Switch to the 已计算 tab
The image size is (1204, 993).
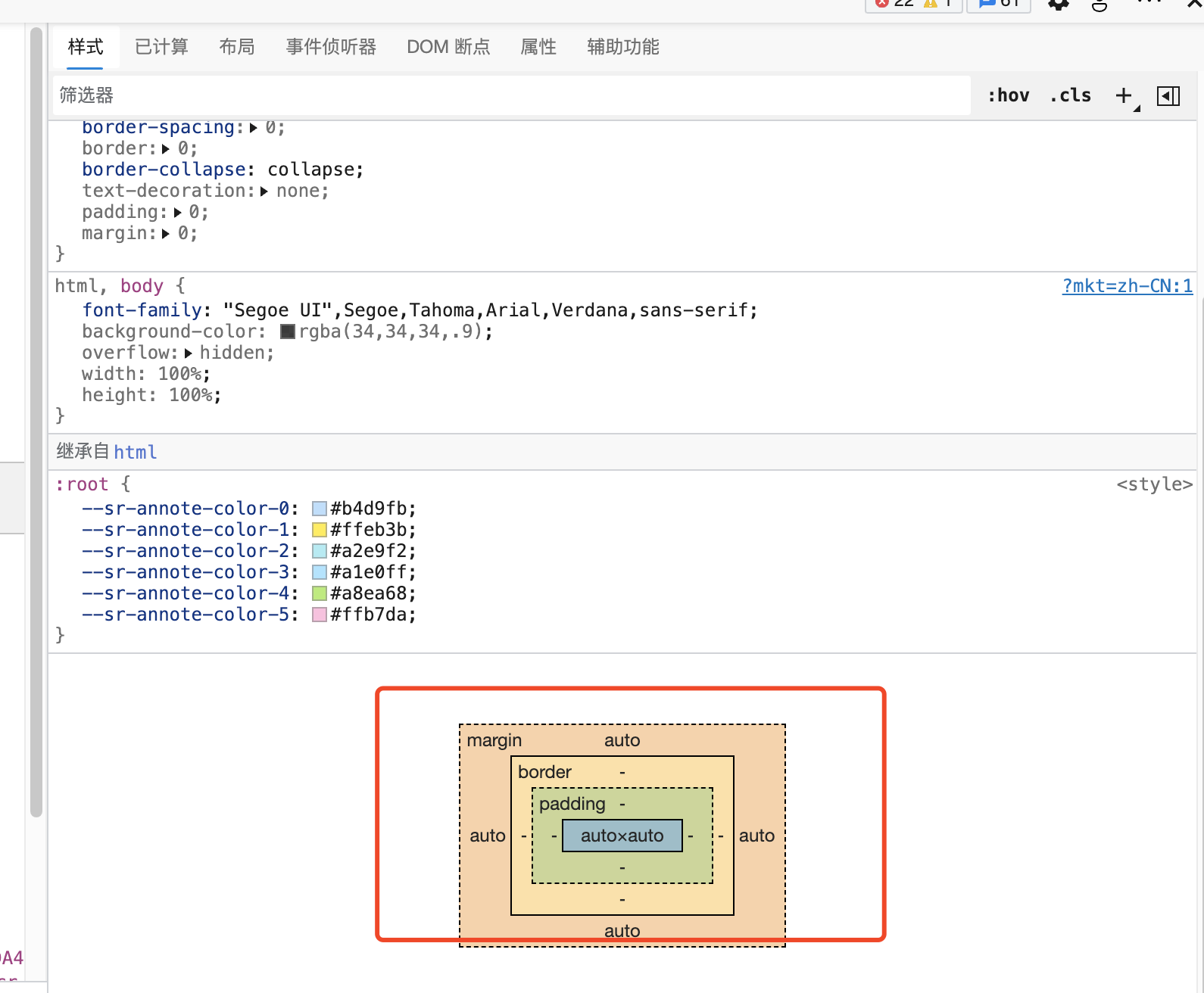click(161, 47)
